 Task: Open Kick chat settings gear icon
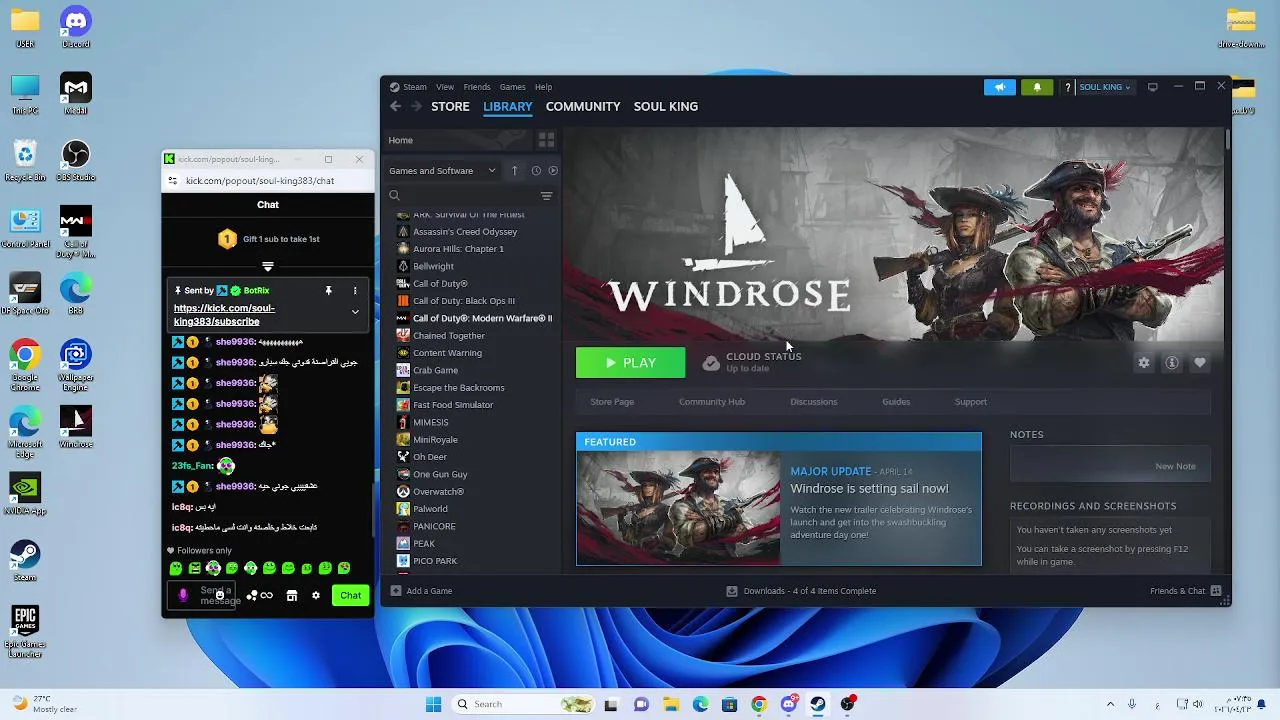(x=316, y=596)
